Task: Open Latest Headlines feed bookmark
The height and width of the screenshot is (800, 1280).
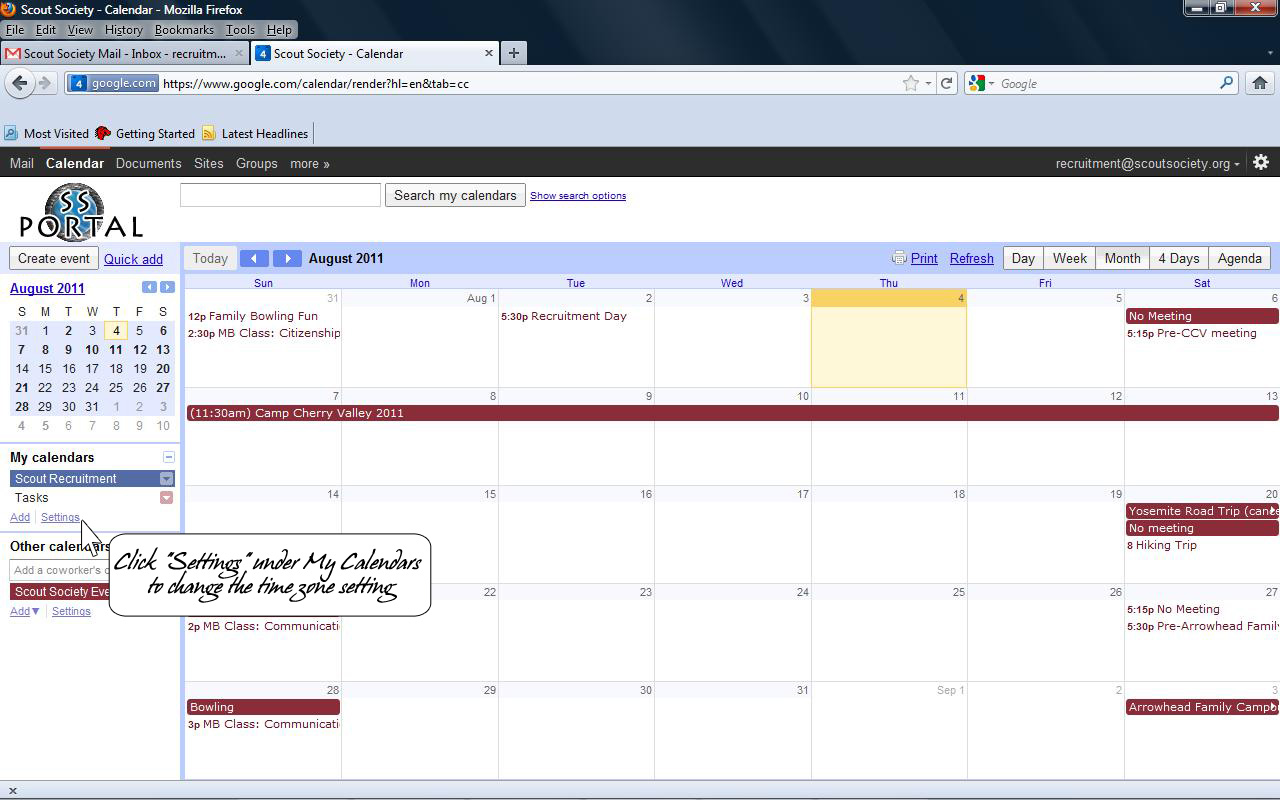Action: [255, 133]
